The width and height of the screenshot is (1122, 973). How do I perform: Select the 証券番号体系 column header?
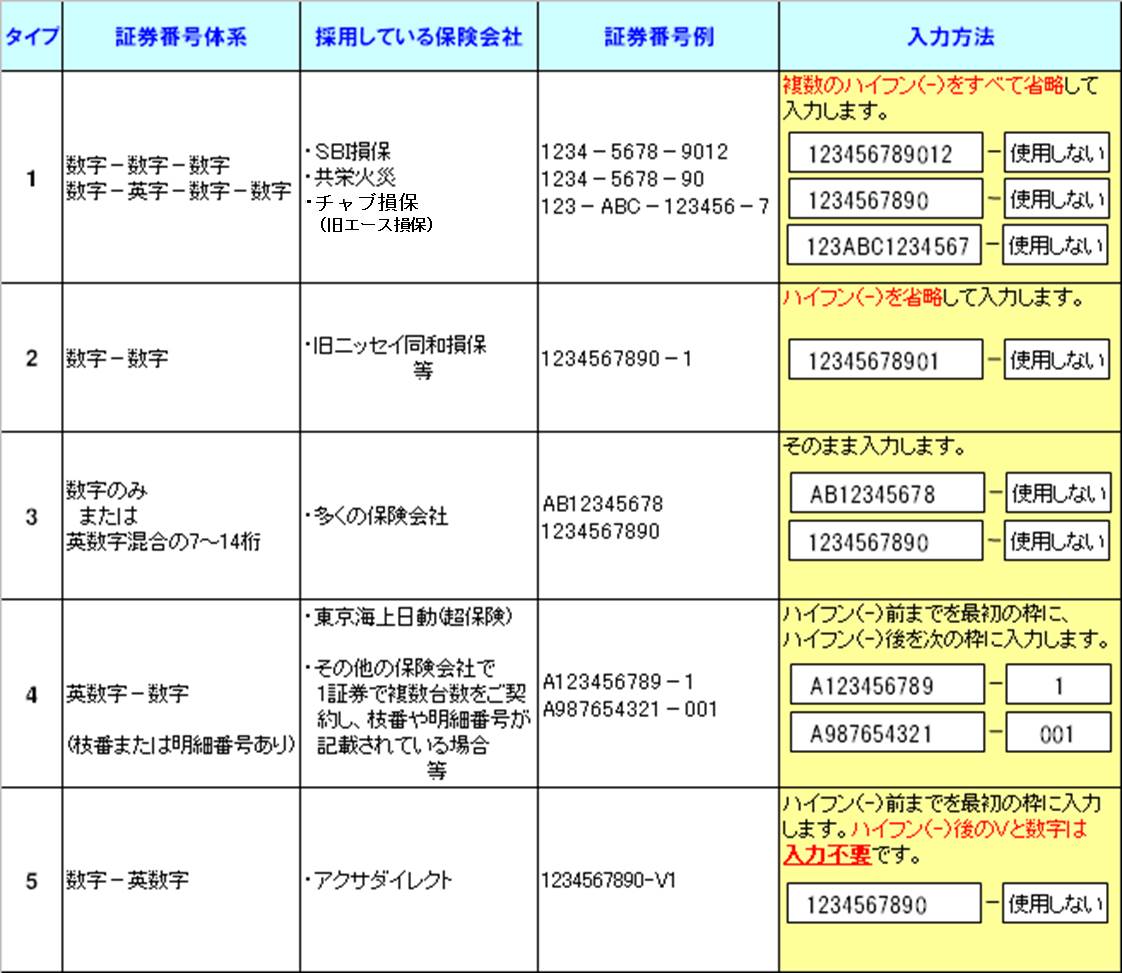(x=181, y=38)
